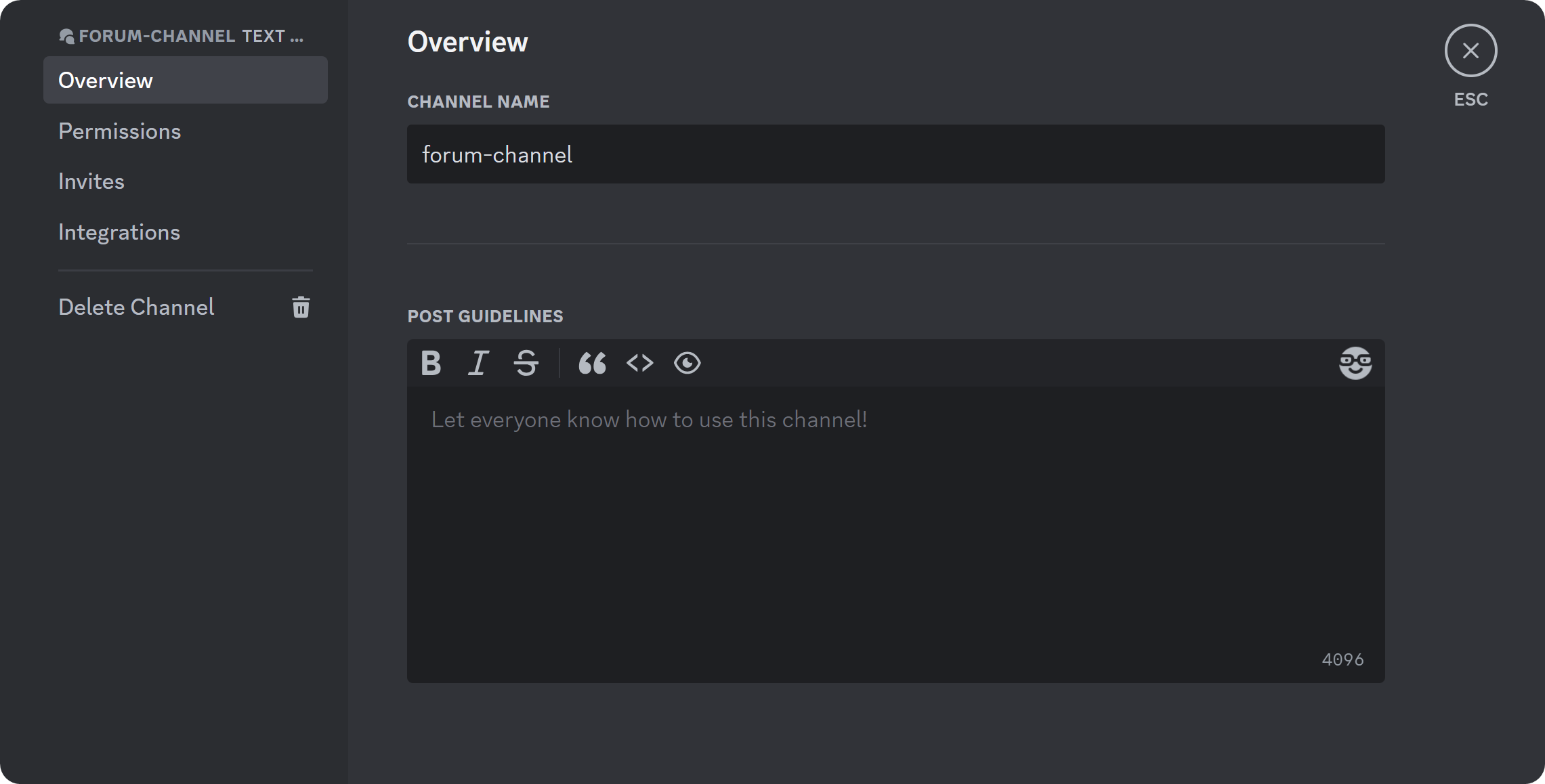Insert a code block using the toolbar

(x=639, y=363)
